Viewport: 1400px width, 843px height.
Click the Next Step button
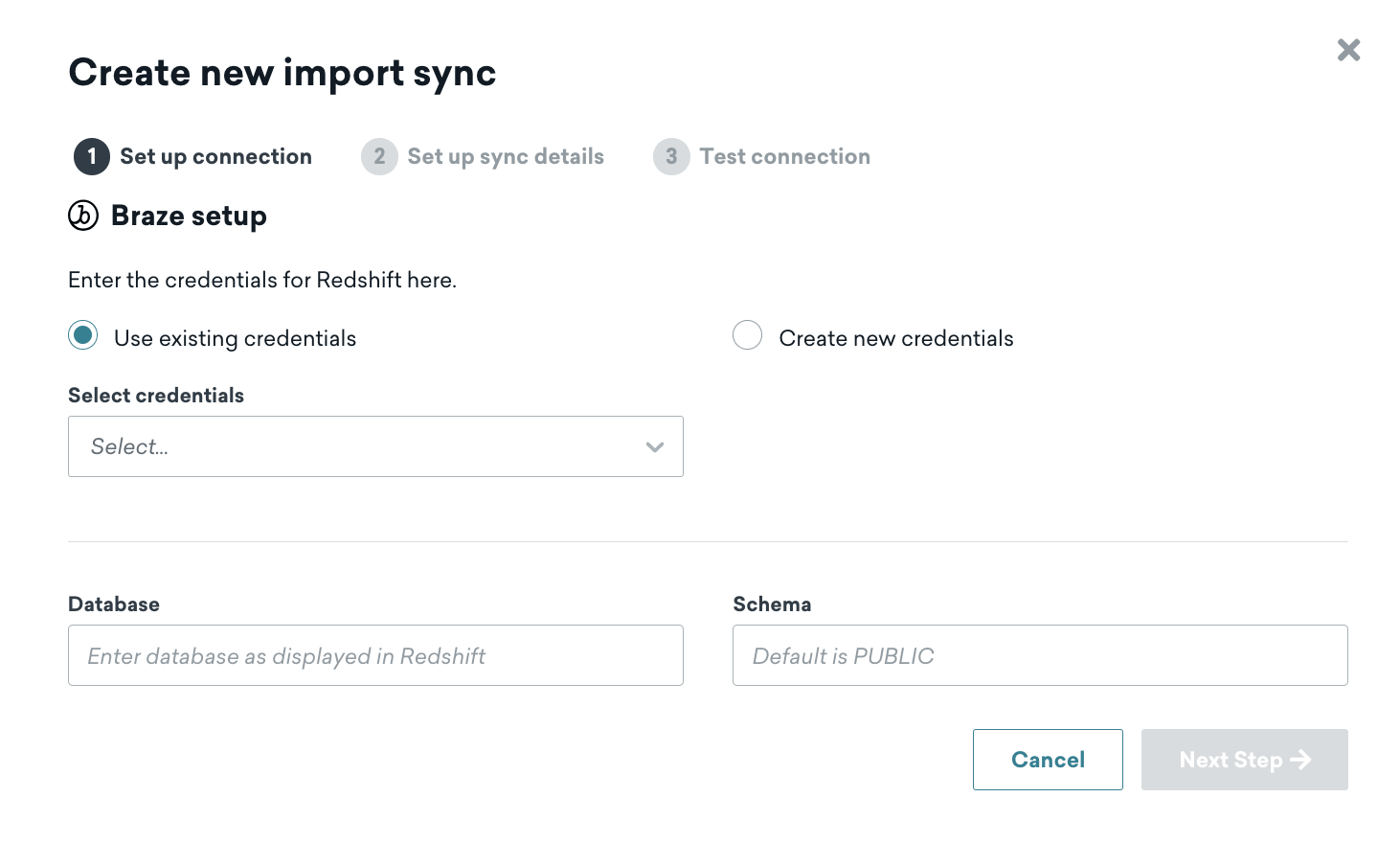1245,760
